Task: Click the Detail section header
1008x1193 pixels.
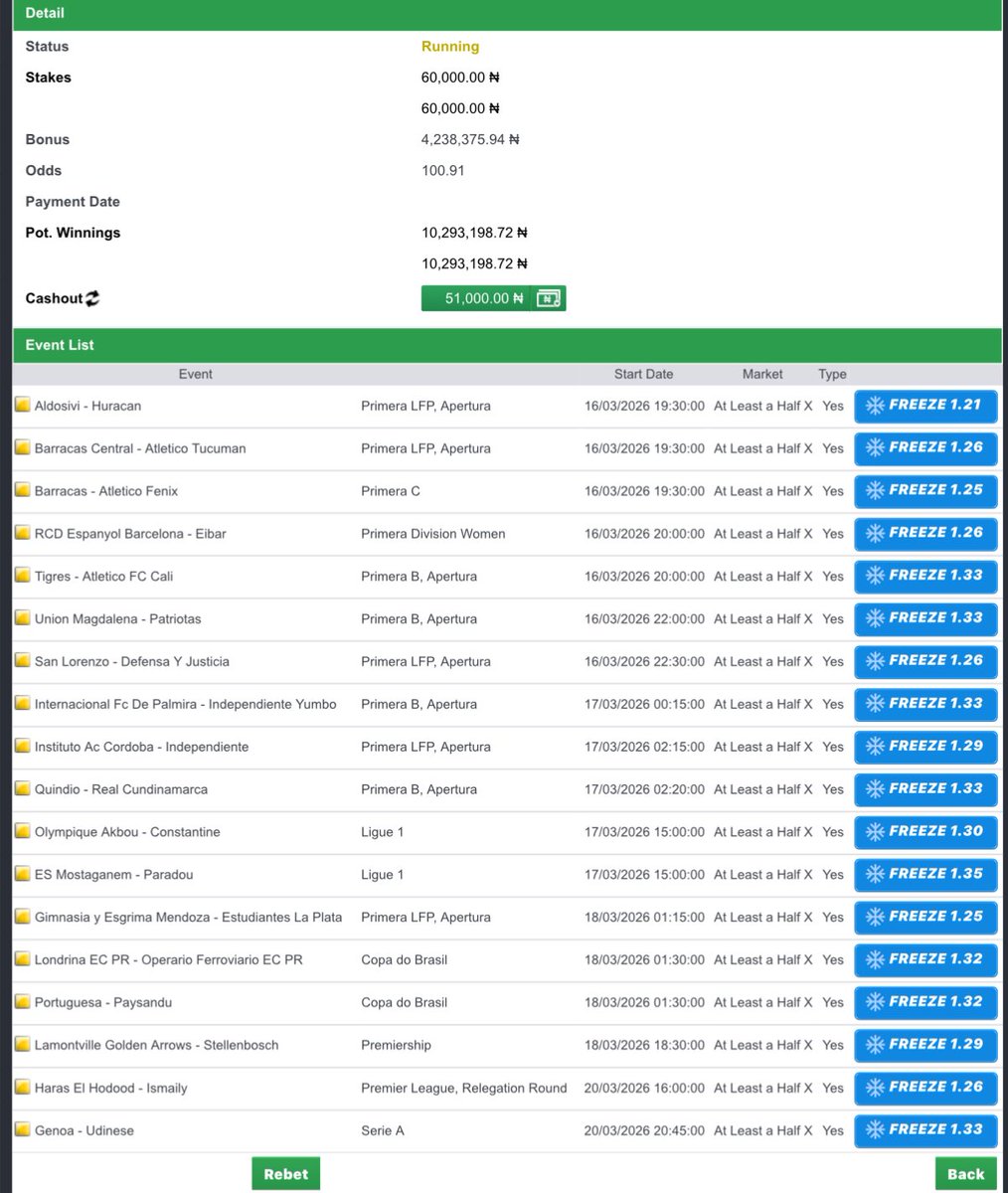Action: click(x=507, y=14)
